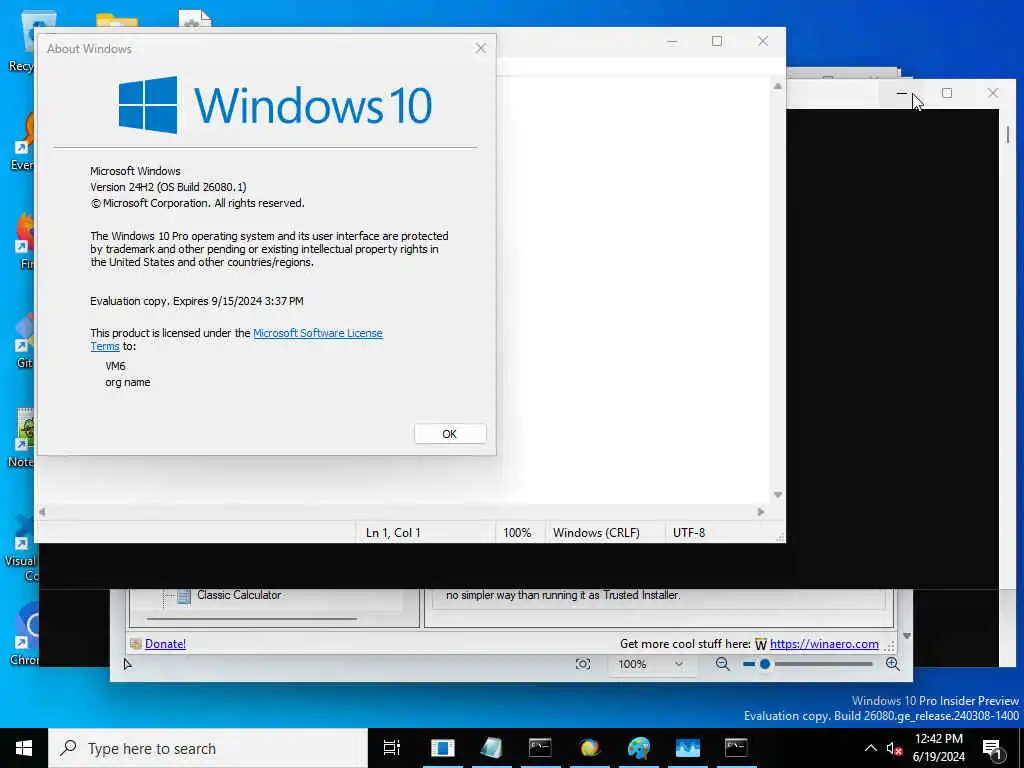The height and width of the screenshot is (768, 1024).
Task: Maximize the Notepad window
Action: (717, 41)
